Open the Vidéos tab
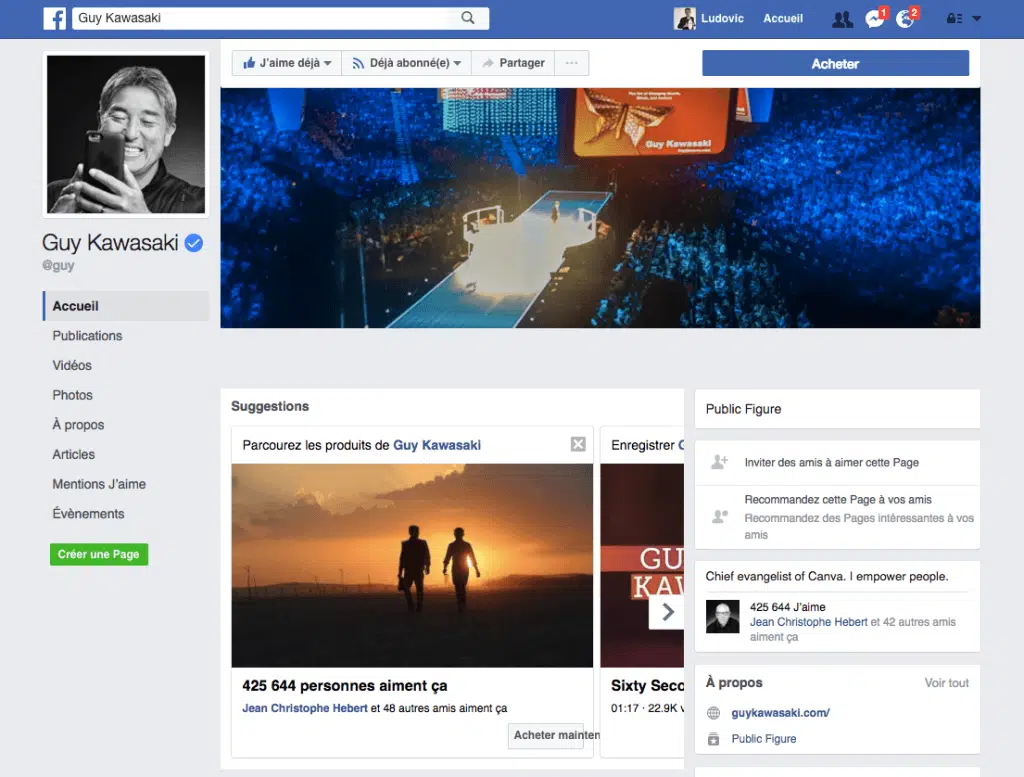The height and width of the screenshot is (777, 1024). 72,365
